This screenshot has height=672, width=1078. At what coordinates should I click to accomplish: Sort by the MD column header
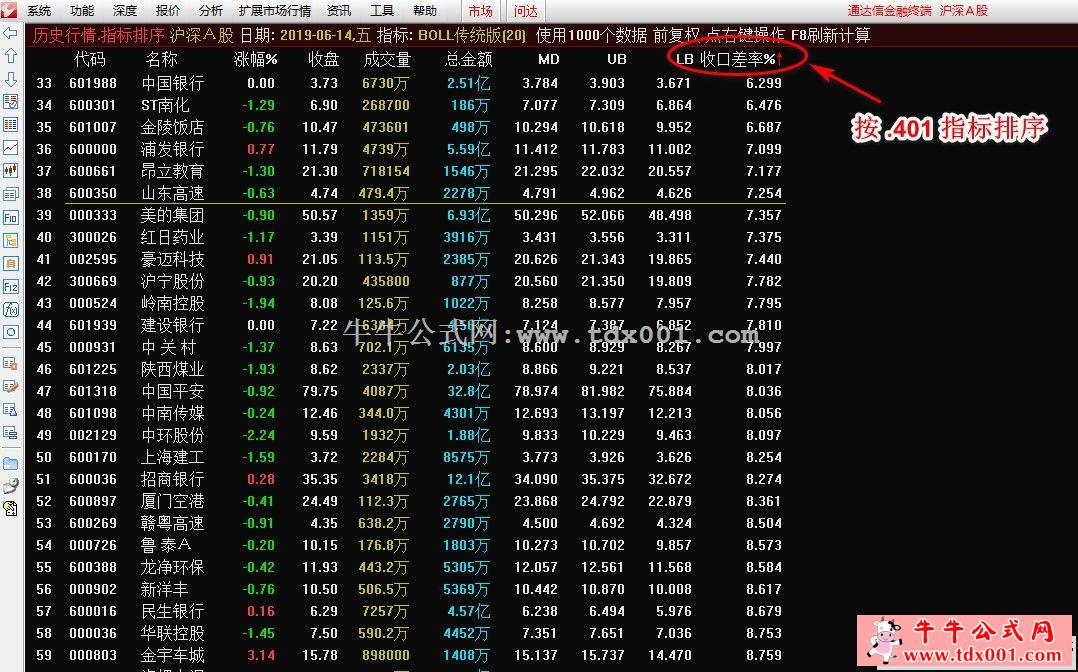click(x=549, y=59)
